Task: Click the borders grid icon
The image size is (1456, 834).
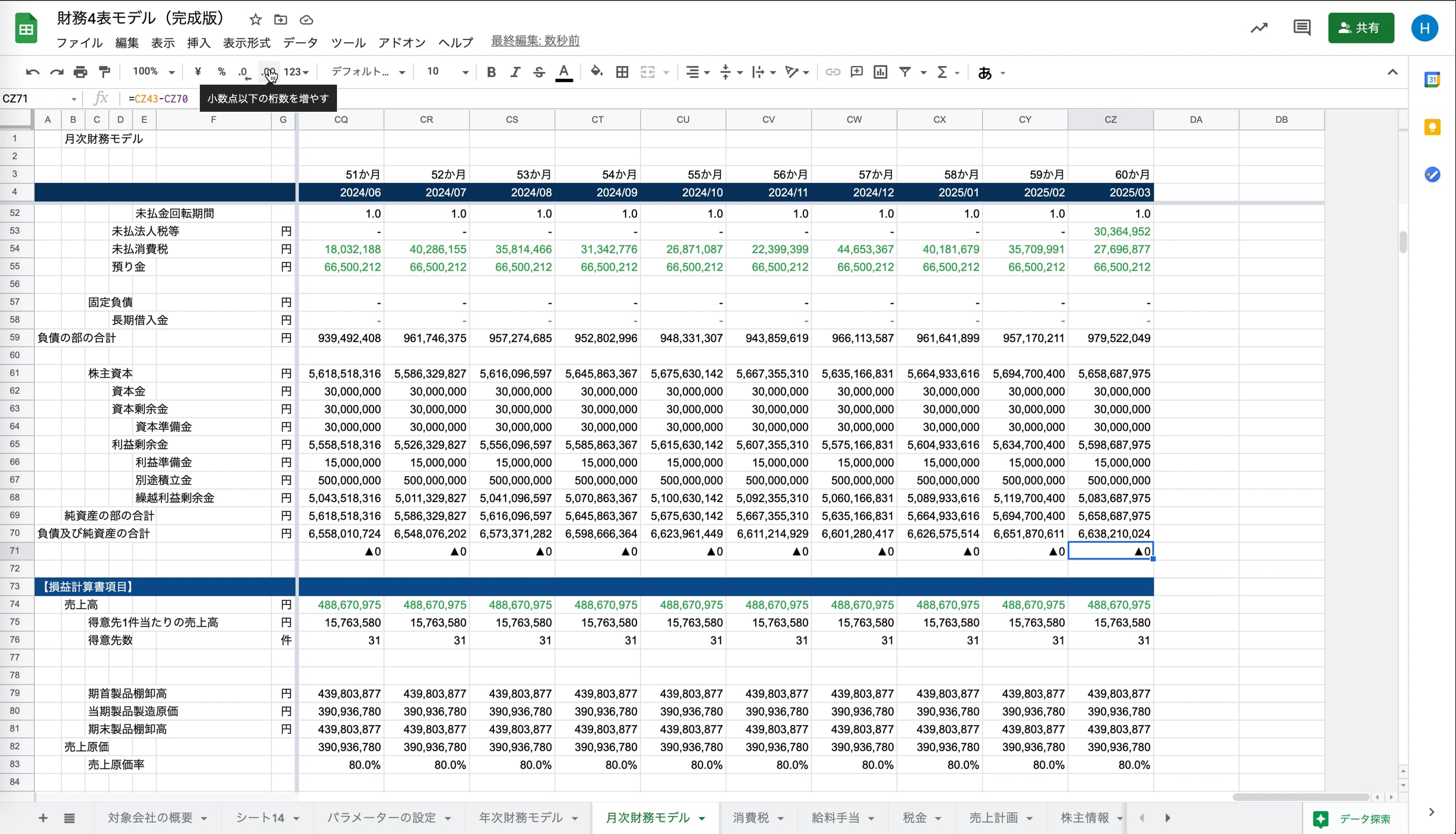Action: pos(622,72)
